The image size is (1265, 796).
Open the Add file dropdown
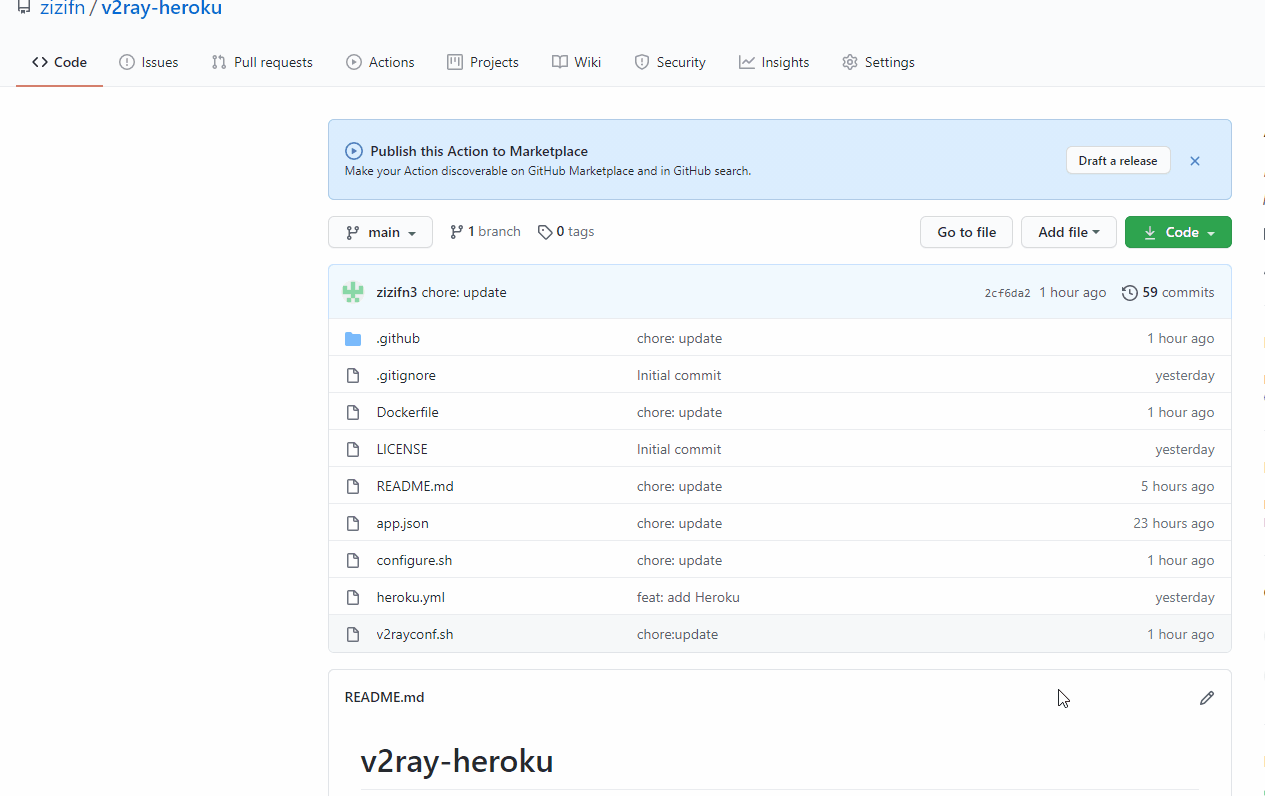(x=1068, y=231)
